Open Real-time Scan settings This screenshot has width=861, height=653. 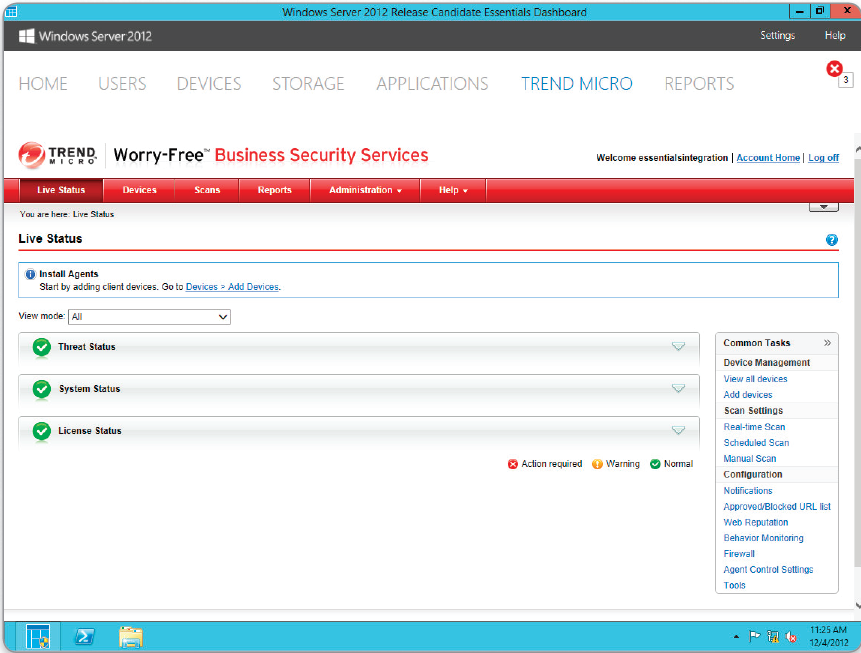point(754,427)
